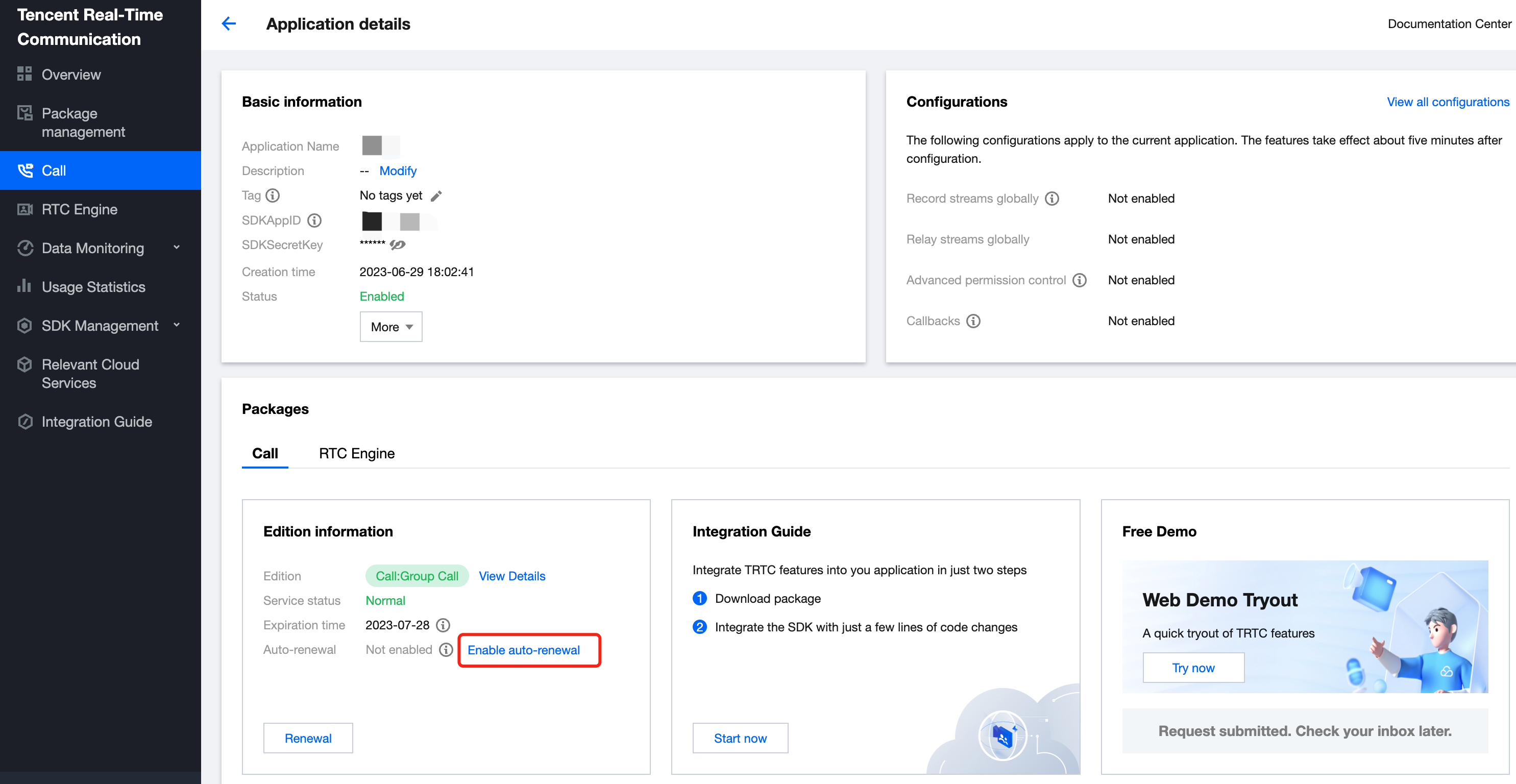Click the Overview grid icon in sidebar

[x=25, y=74]
